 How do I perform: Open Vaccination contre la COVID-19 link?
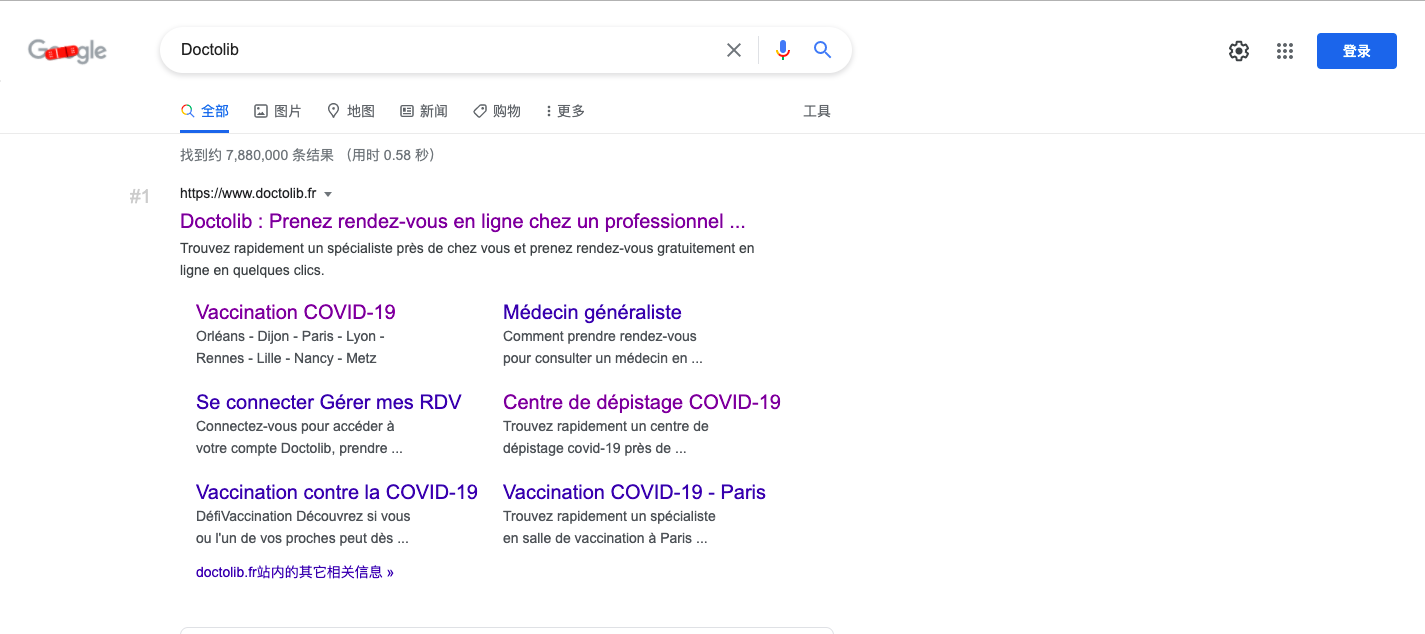click(x=337, y=492)
